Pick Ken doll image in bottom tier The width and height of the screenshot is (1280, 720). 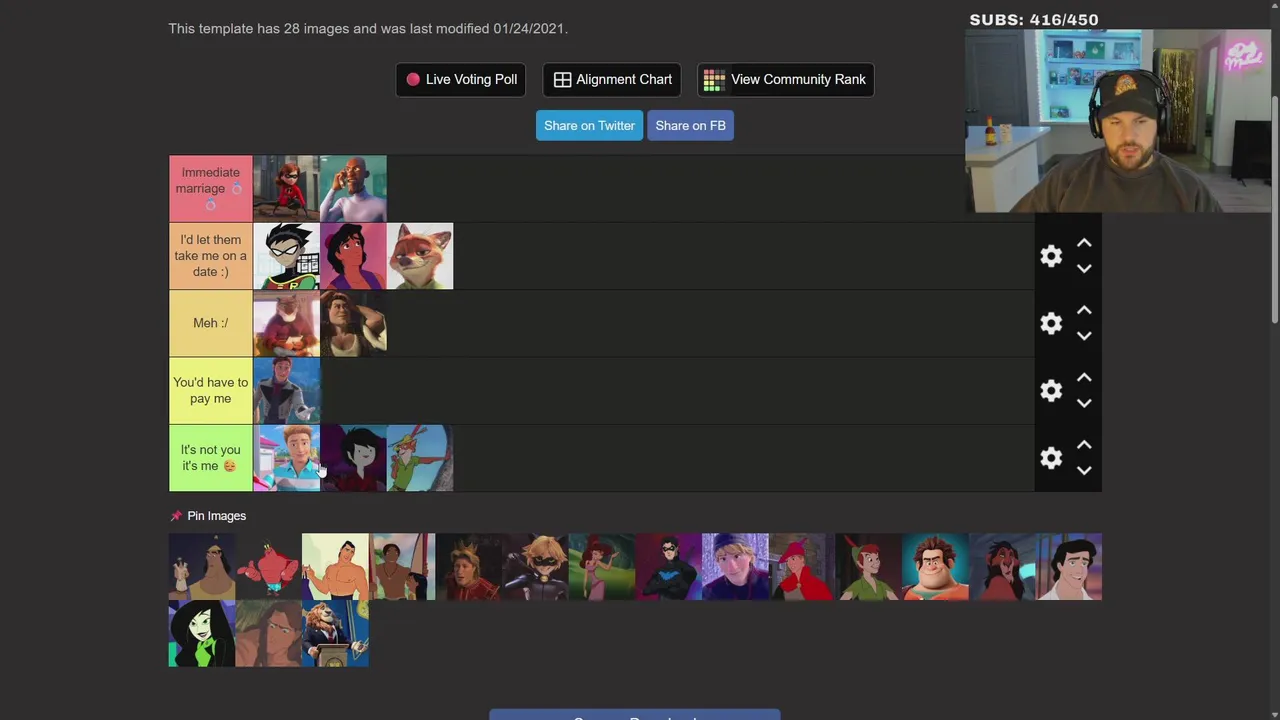coord(286,458)
